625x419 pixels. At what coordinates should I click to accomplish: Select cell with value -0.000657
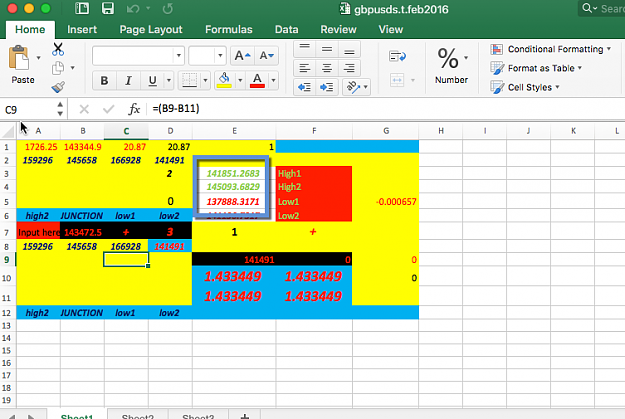click(x=386, y=202)
